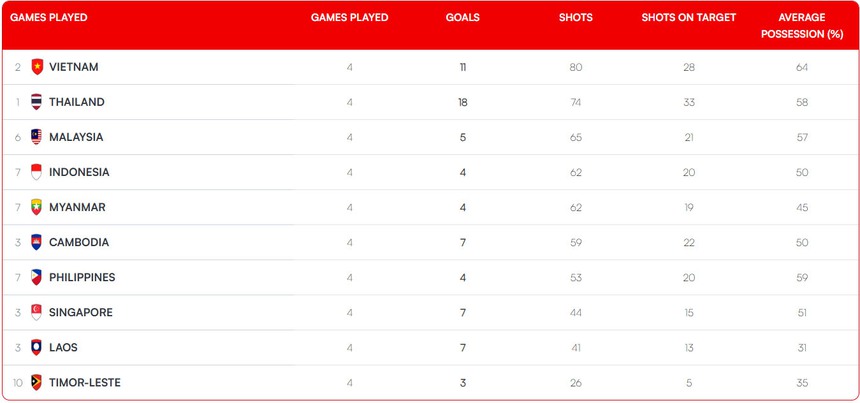
Task: Sort by Shots on Target header
Action: pos(689,18)
